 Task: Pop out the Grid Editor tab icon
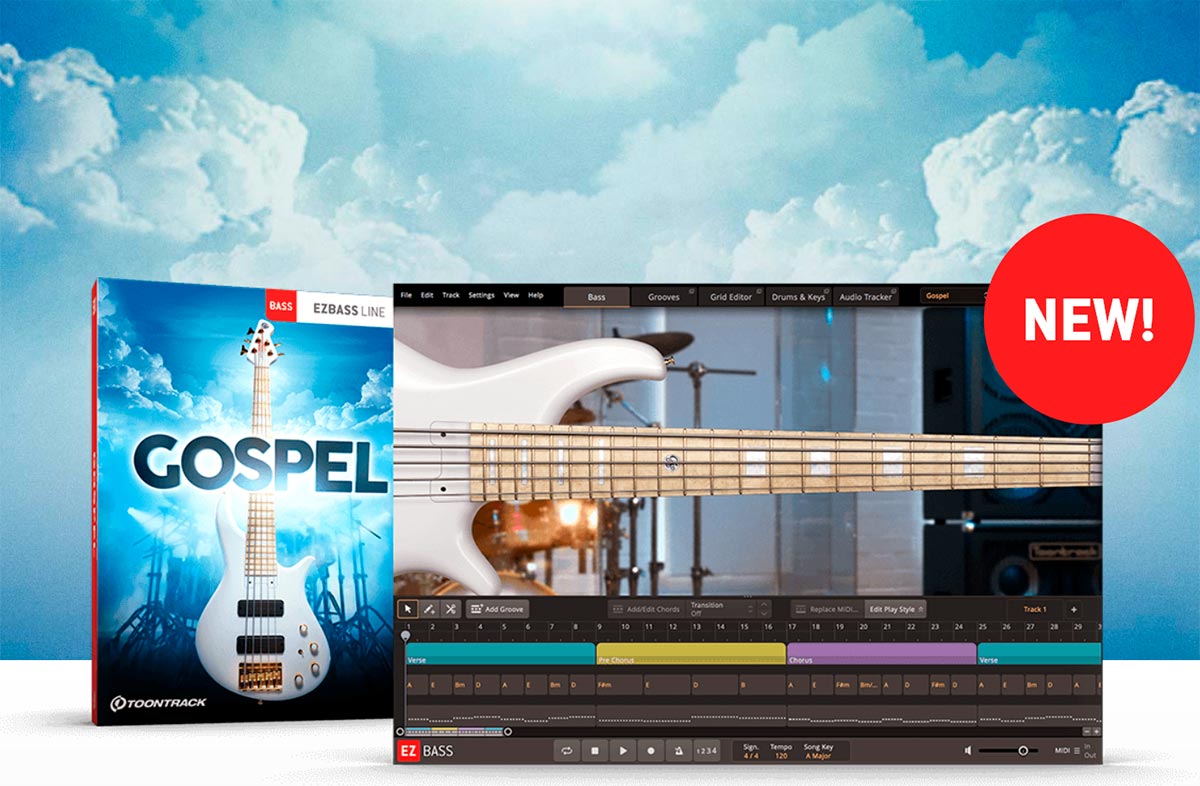pyautogui.click(x=759, y=292)
